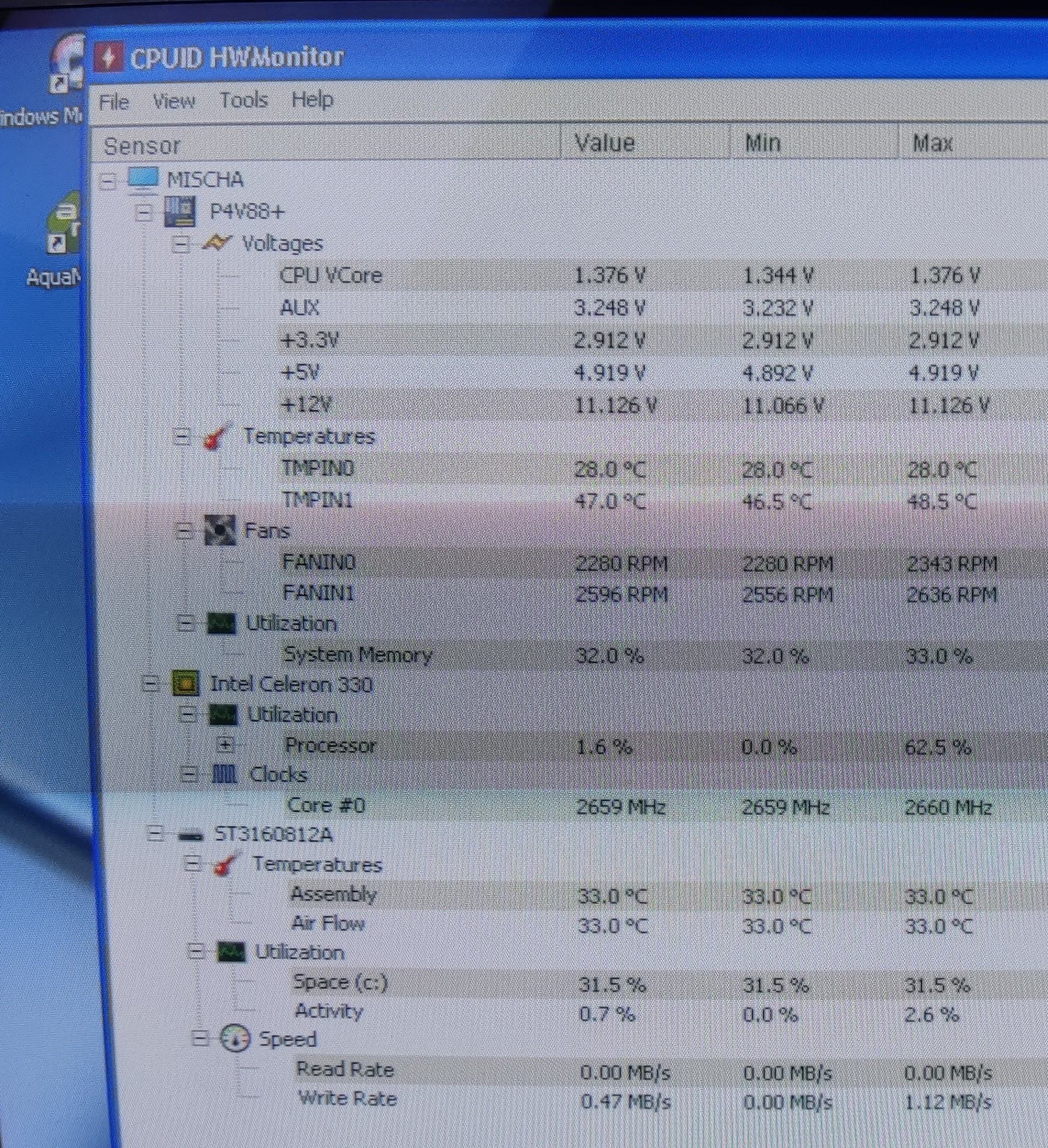Screen dimensions: 1048x1148
Task: Click the CPUID HWMonitor title bar icon
Action: tap(108, 58)
